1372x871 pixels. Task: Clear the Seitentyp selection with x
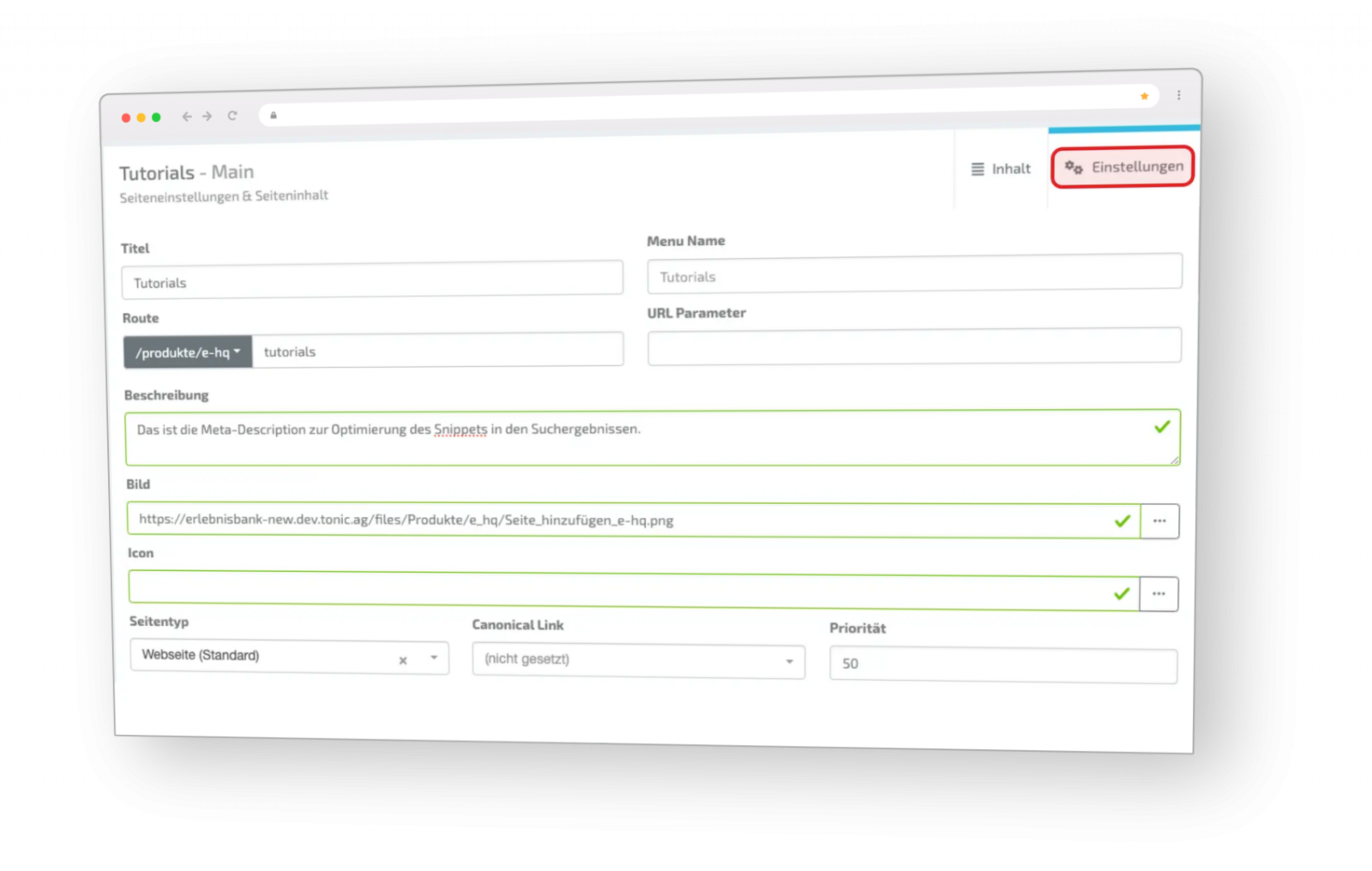coord(403,660)
